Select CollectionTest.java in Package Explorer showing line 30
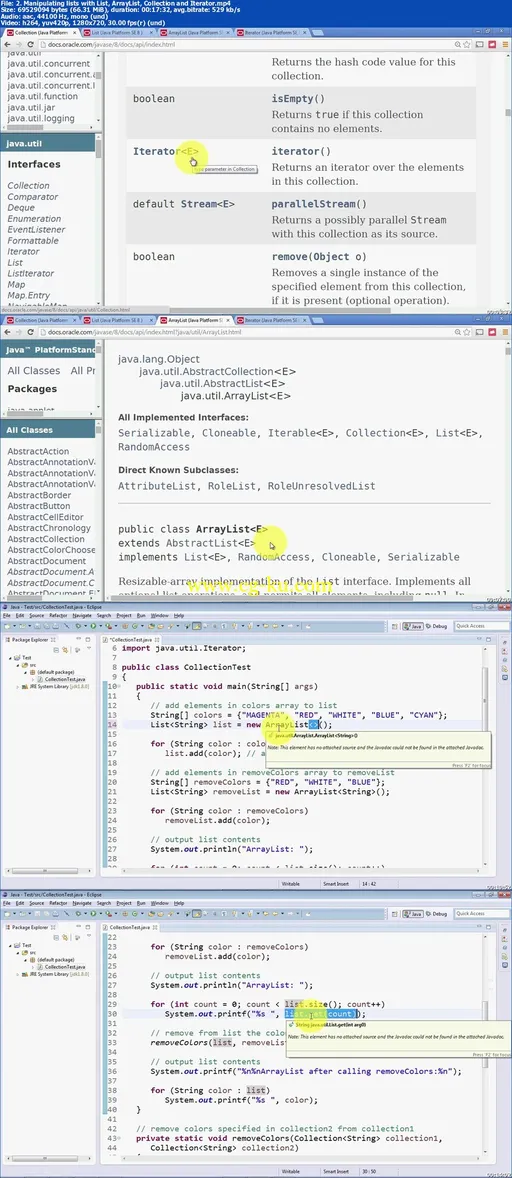This screenshot has height=1178, width=512. click(62, 967)
